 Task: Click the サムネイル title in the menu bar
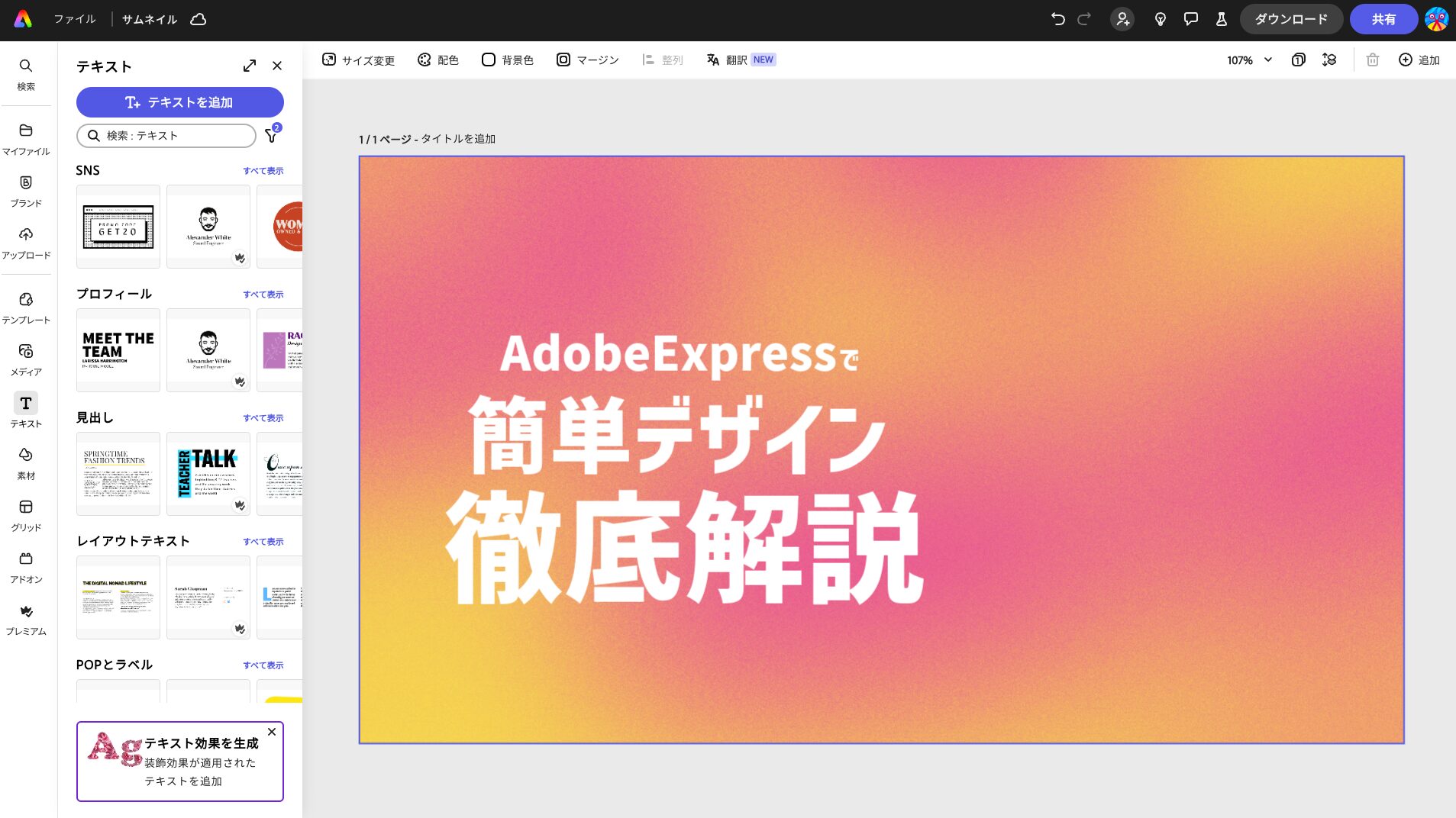(148, 19)
